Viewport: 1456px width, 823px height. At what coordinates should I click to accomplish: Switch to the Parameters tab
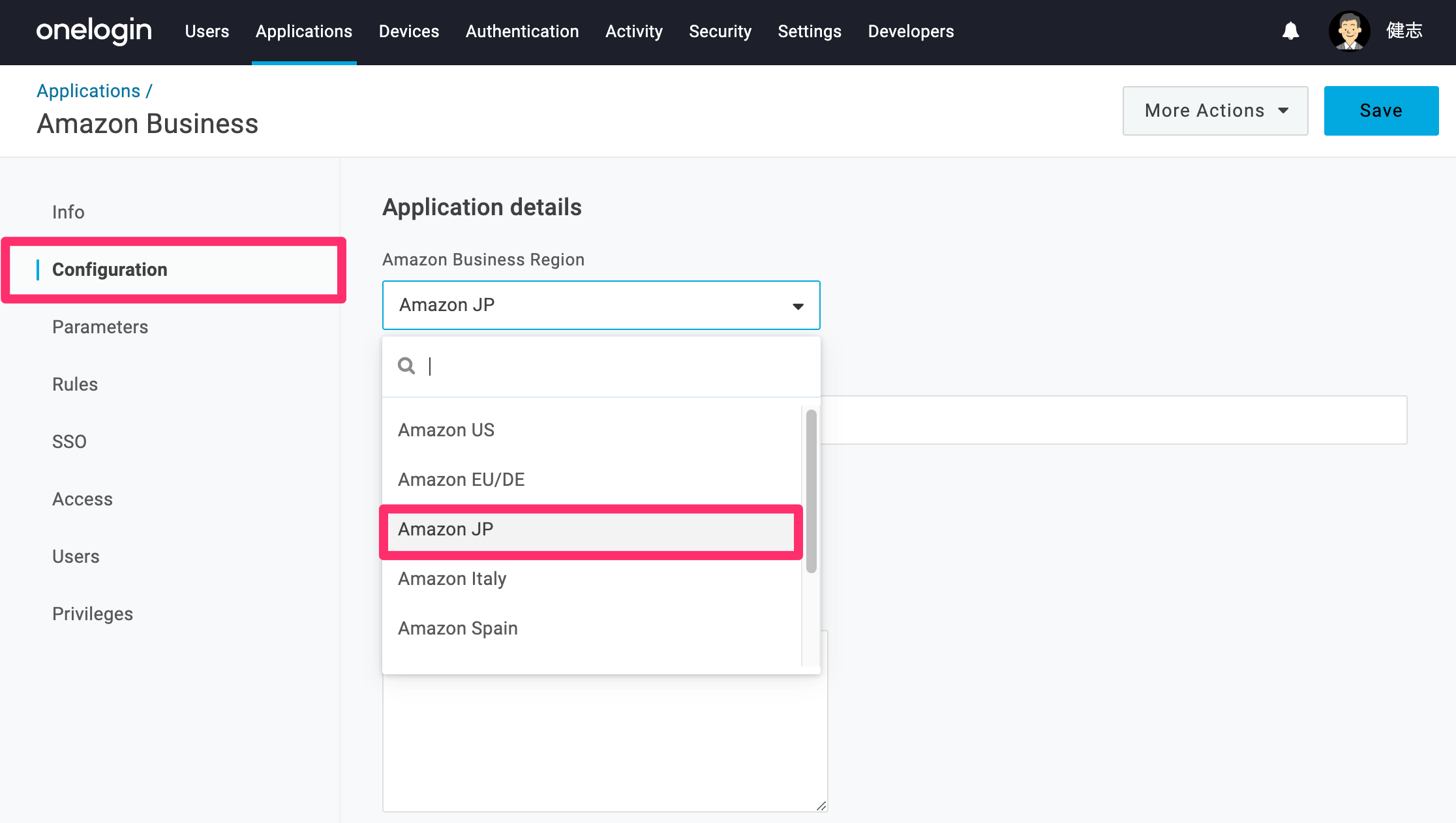click(x=100, y=327)
